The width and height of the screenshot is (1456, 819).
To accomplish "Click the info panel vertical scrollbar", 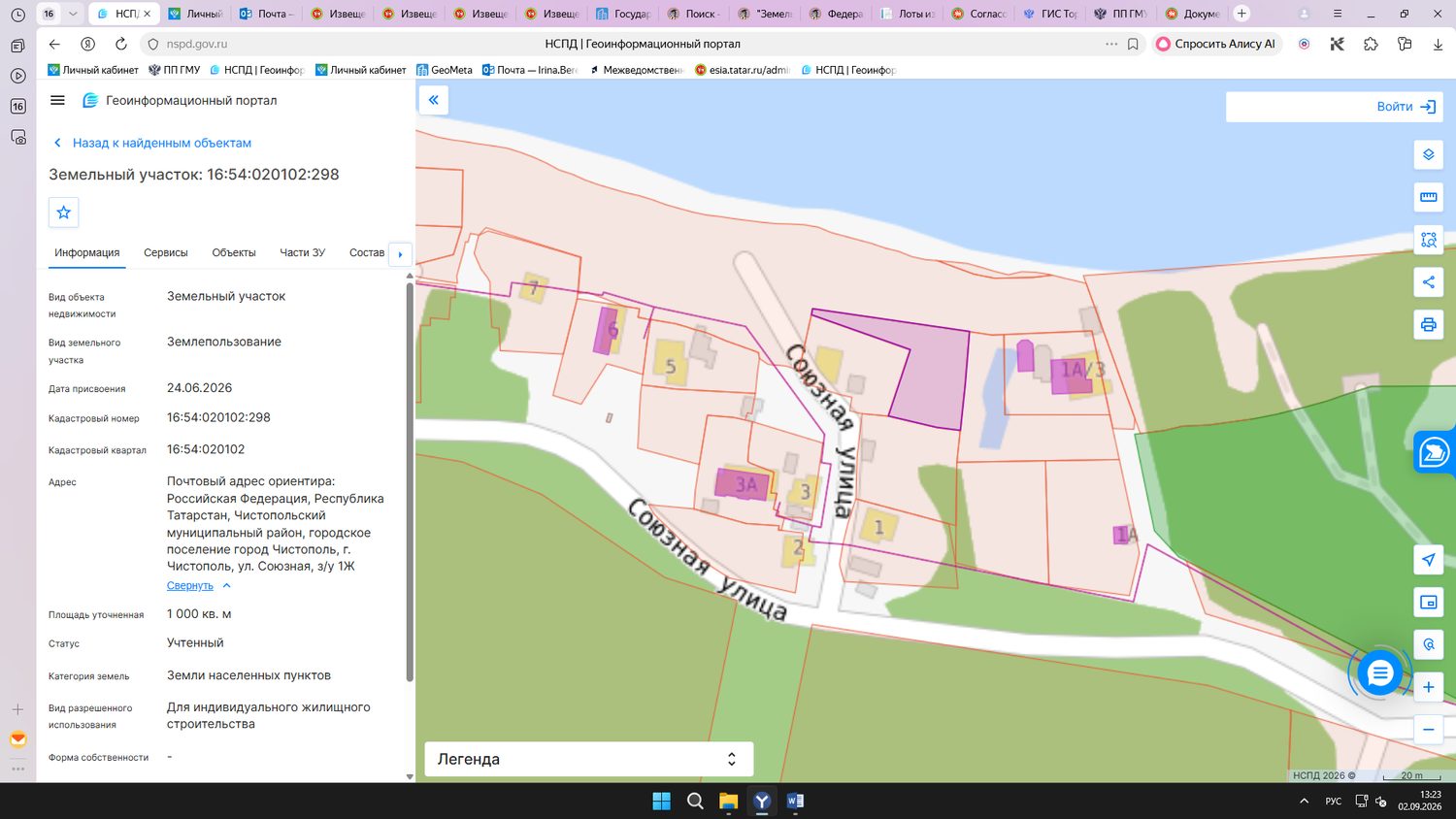I will click(410, 480).
